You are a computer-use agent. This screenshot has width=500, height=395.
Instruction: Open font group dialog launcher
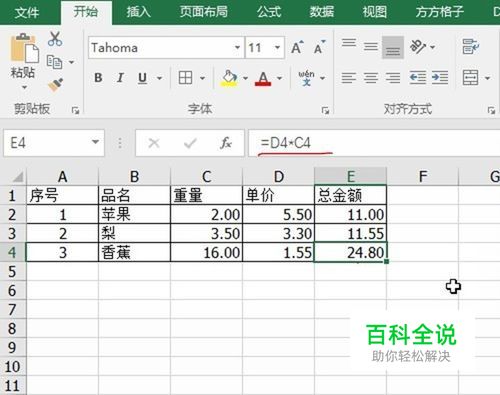click(x=326, y=110)
